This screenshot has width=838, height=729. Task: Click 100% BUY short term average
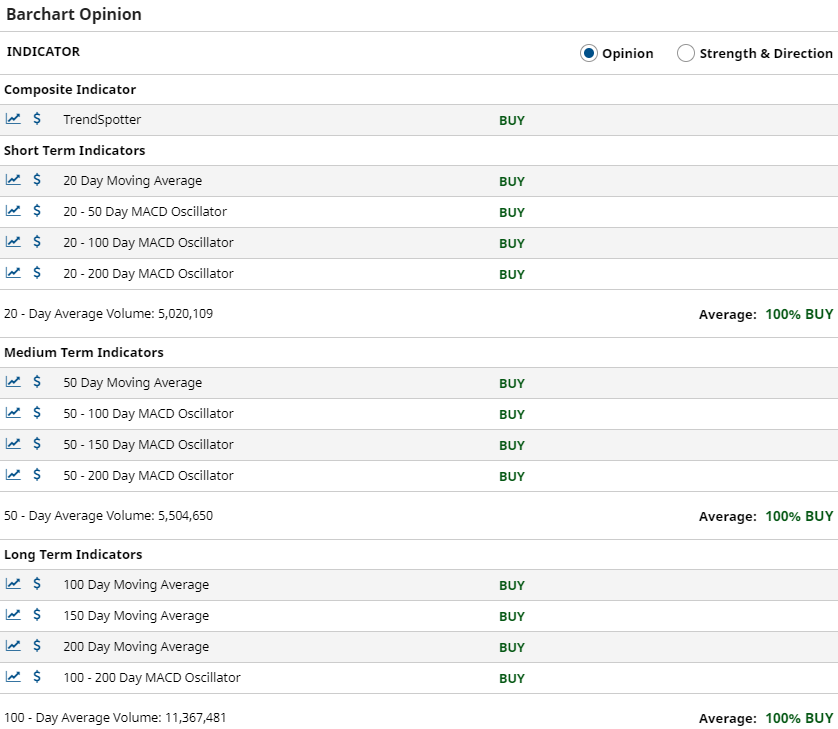pyautogui.click(x=799, y=314)
